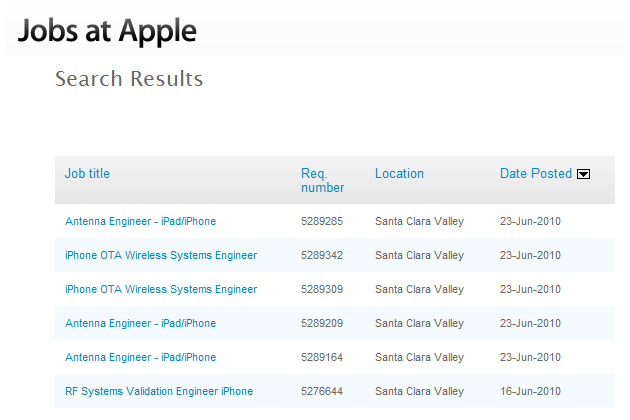
Task: Click req number 5289285 in first row
Action: coord(322,221)
